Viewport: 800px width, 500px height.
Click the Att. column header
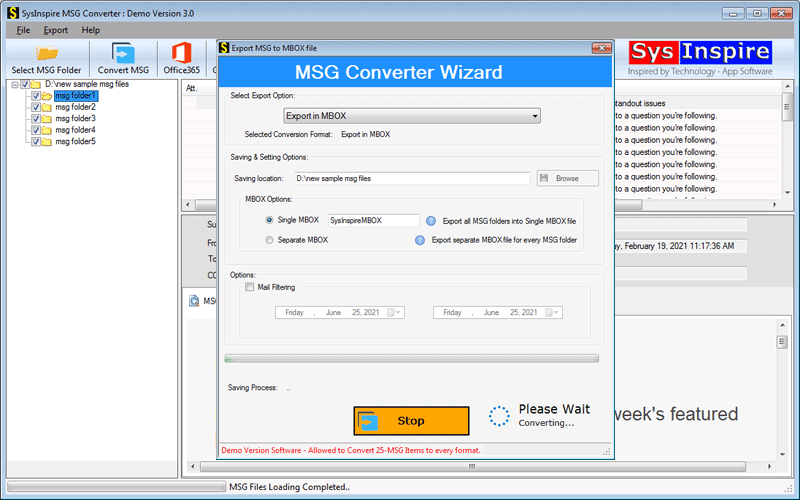click(x=191, y=88)
